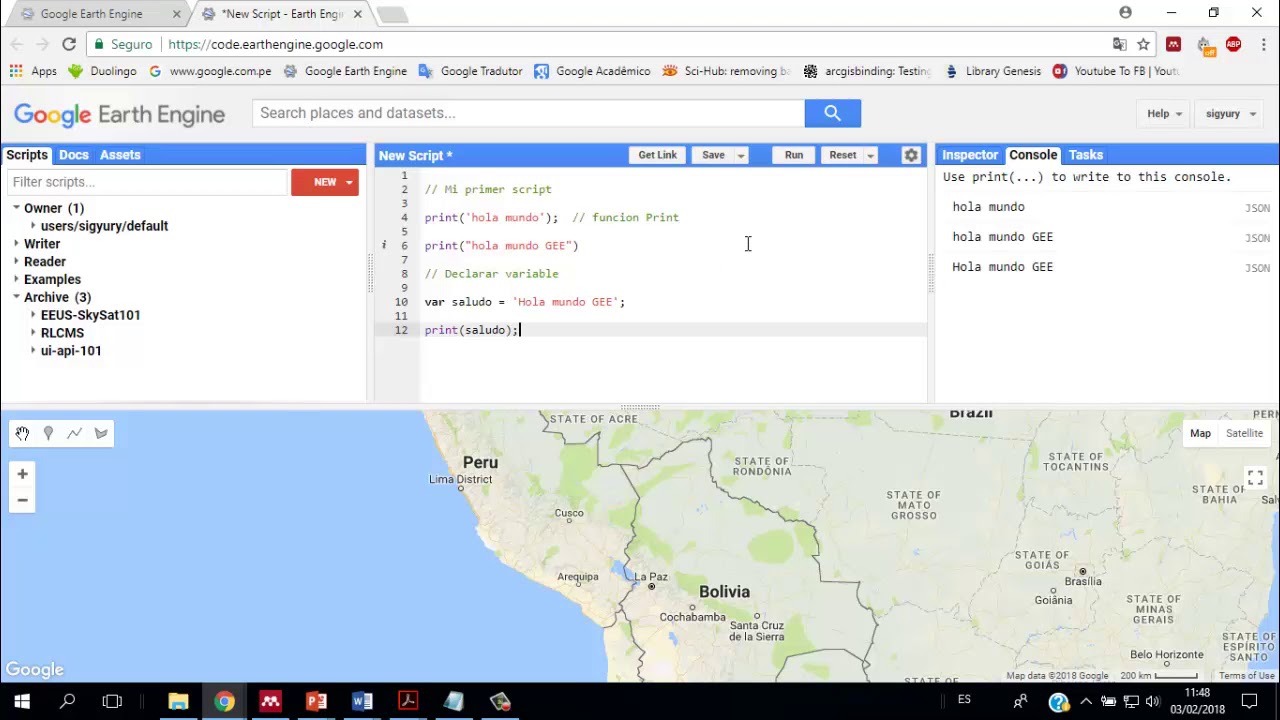Open the sigyury account dropdown
Screen dimensions: 1280x720
tap(1230, 114)
